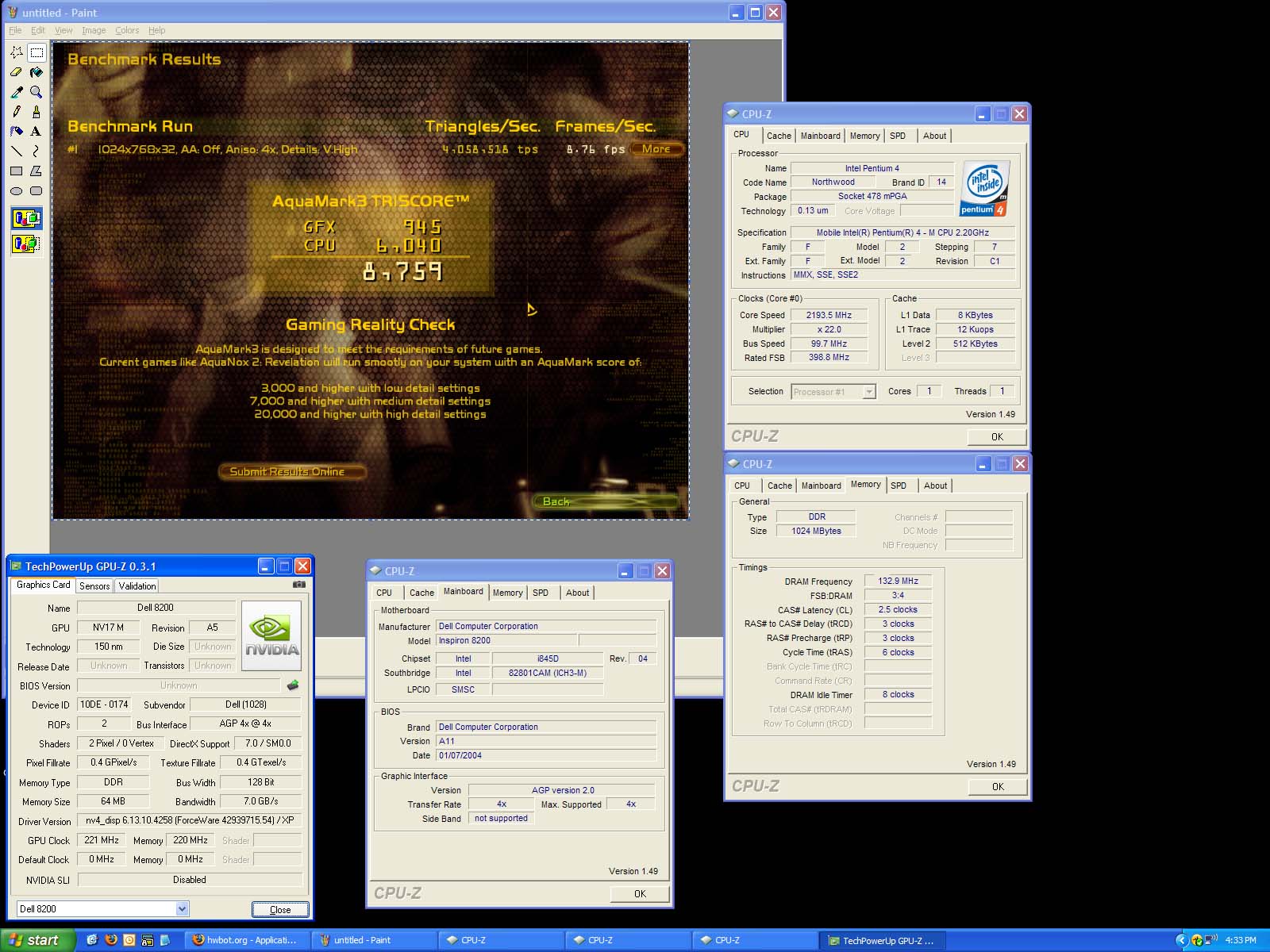The width and height of the screenshot is (1270, 952).
Task: Choose the Brush tool in Paint
Action: click(37, 112)
